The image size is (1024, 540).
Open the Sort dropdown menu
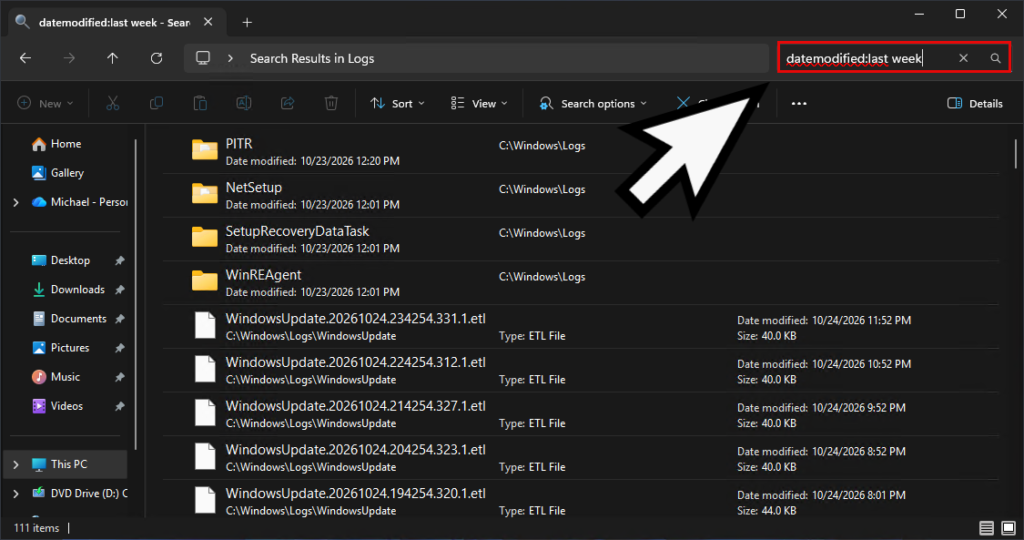tap(397, 103)
